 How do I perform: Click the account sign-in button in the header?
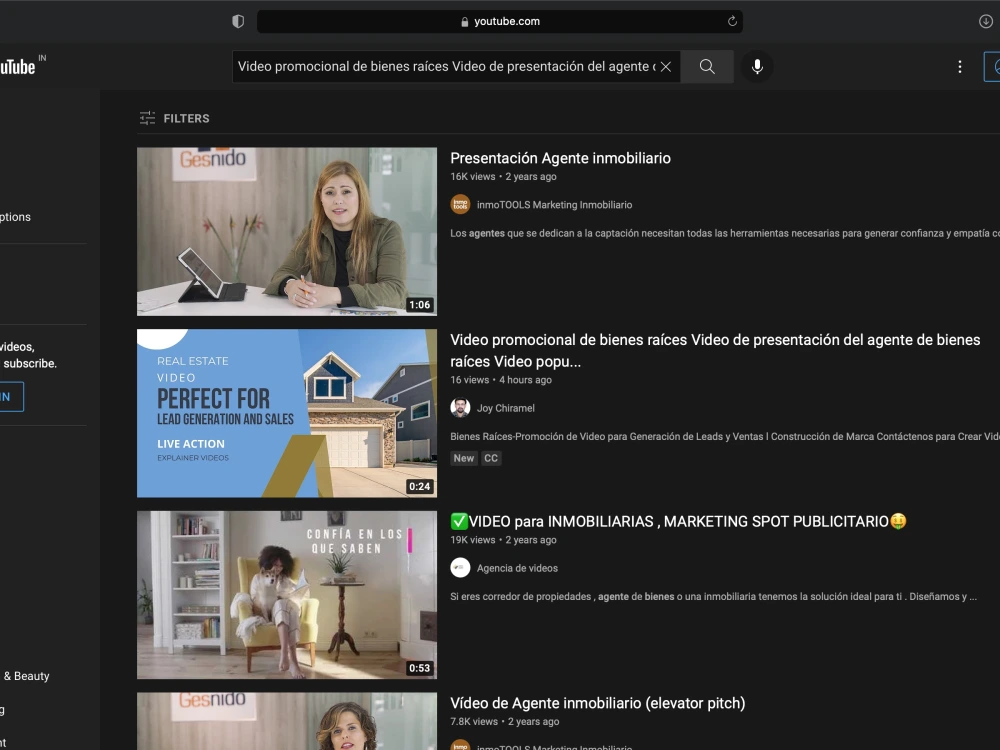tap(992, 66)
